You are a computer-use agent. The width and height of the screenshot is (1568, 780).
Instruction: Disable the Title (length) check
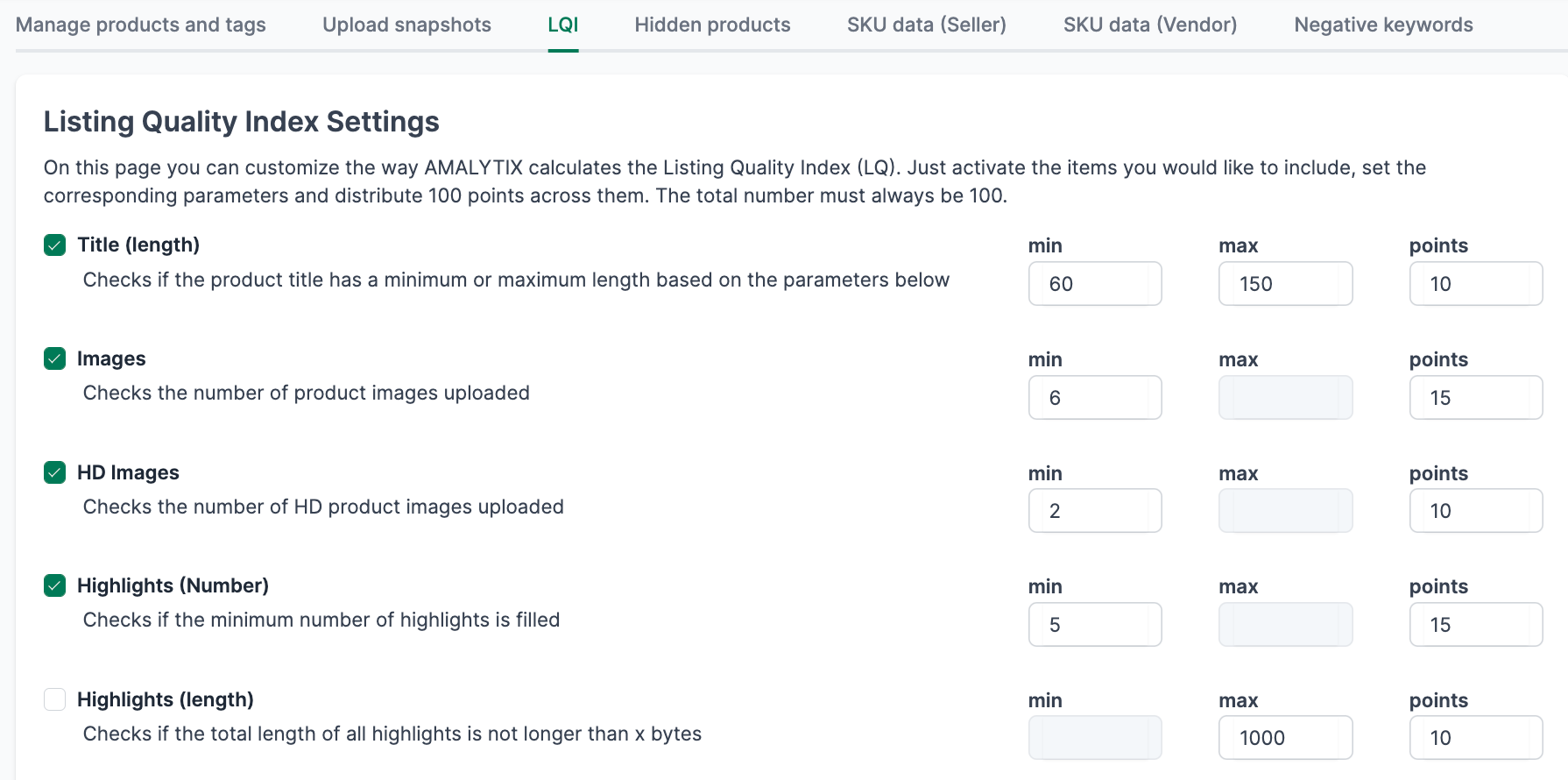pyautogui.click(x=54, y=245)
